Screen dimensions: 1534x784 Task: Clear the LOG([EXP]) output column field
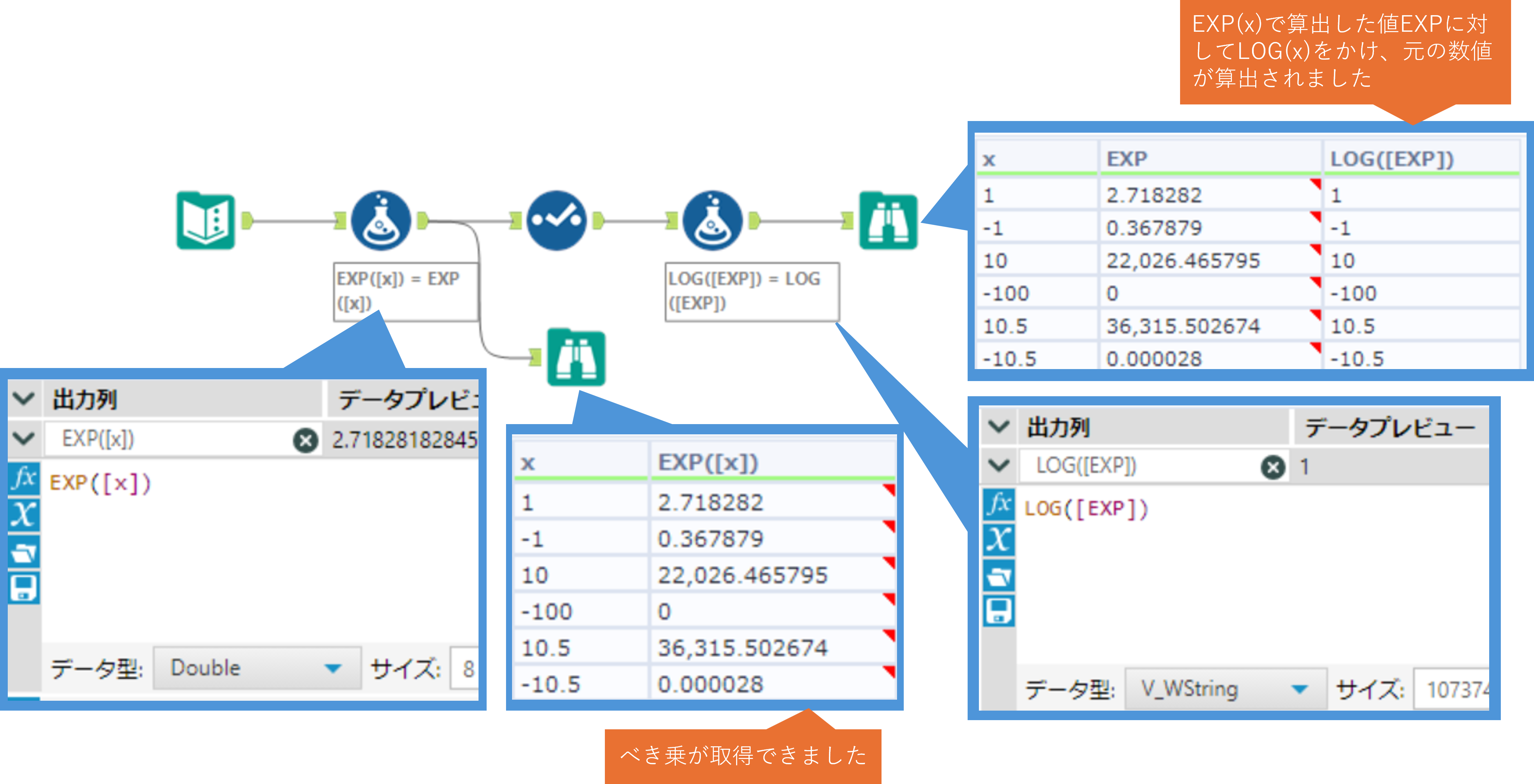pyautogui.click(x=1273, y=467)
